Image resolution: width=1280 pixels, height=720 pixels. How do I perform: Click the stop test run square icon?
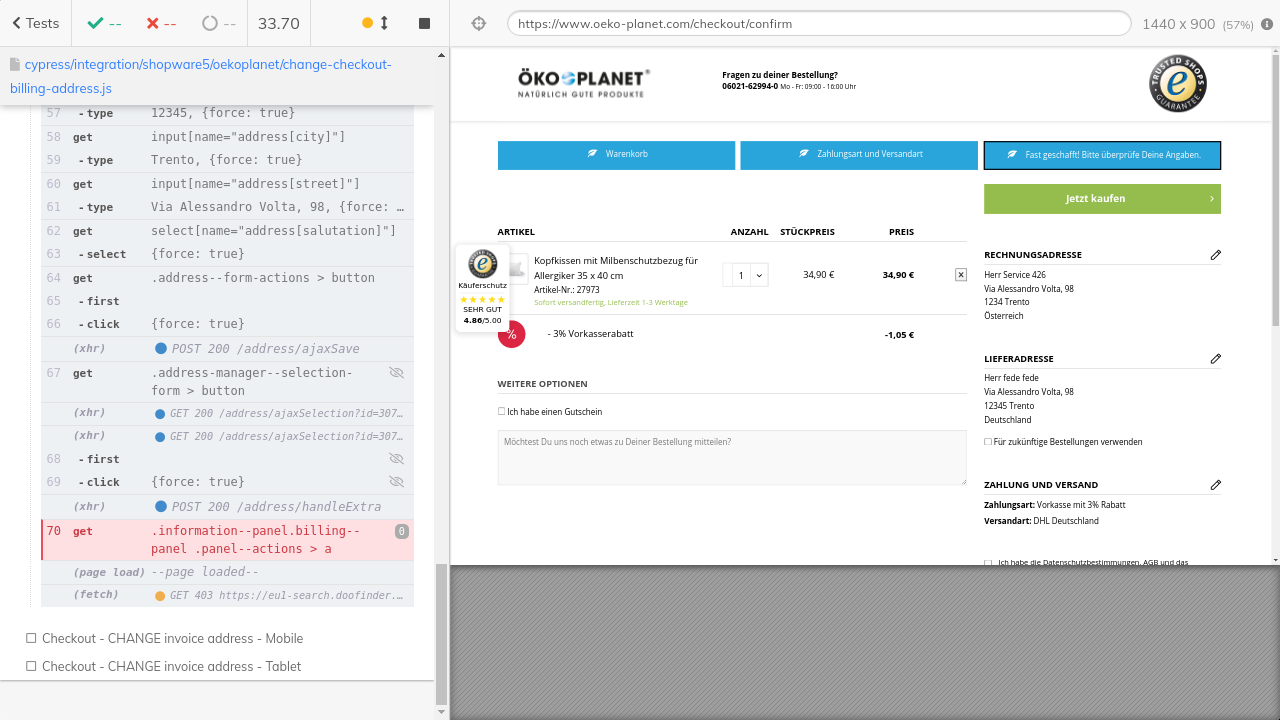(x=424, y=23)
